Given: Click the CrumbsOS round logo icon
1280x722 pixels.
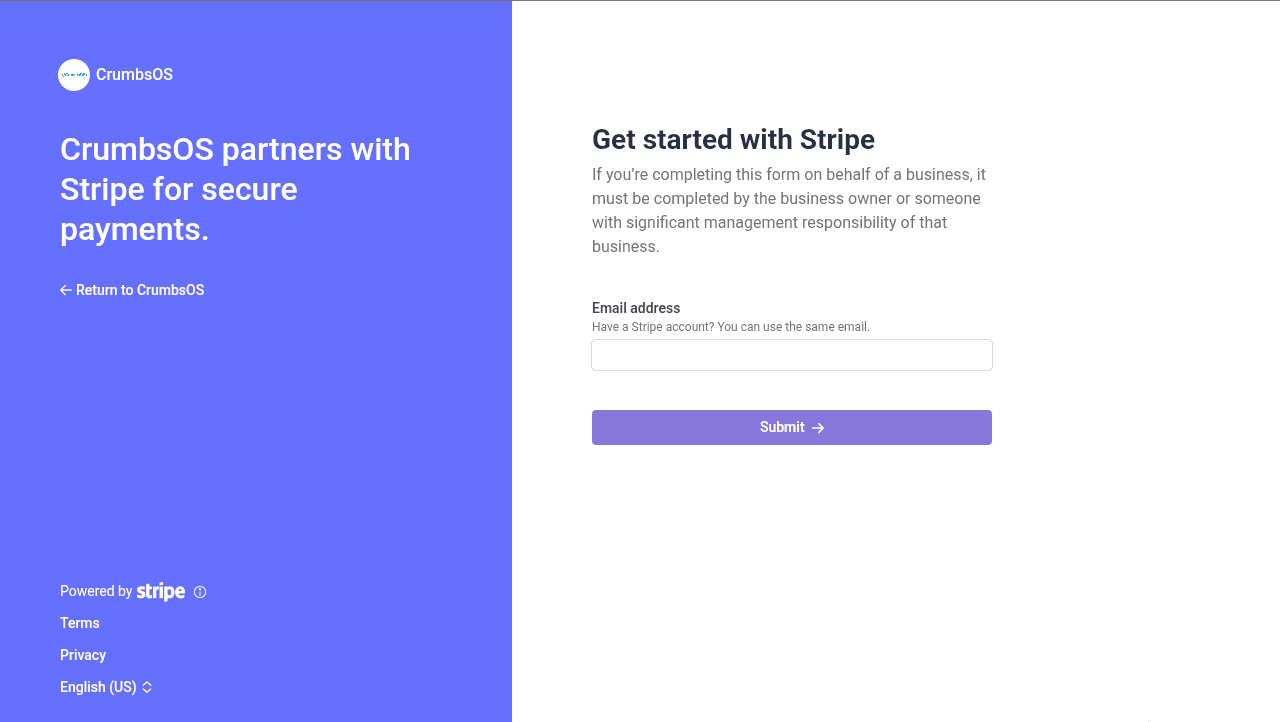Looking at the screenshot, I should 74,75.
